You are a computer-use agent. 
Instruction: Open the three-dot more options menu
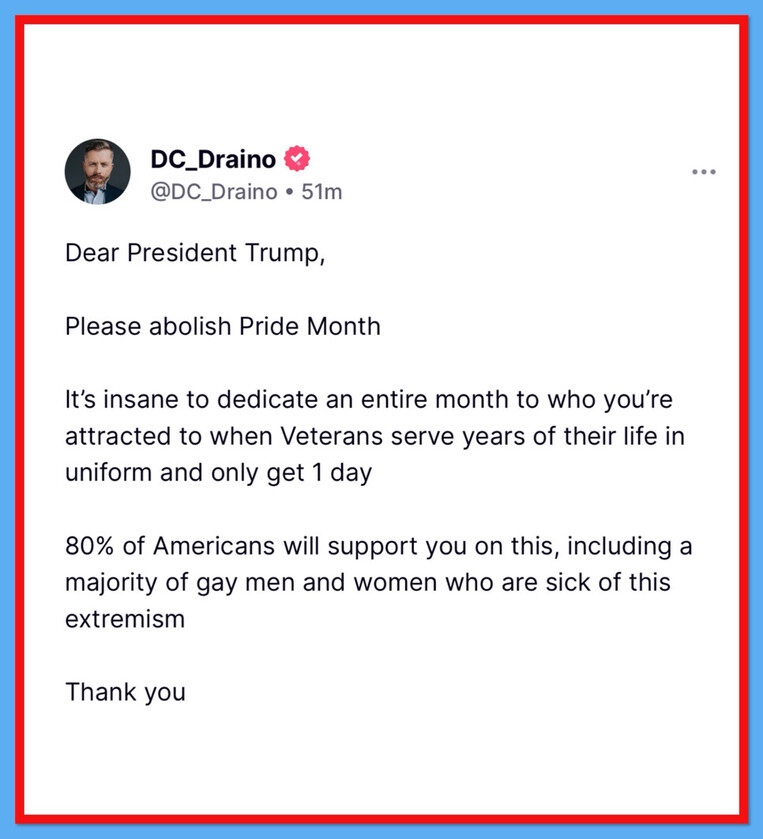pos(704,172)
